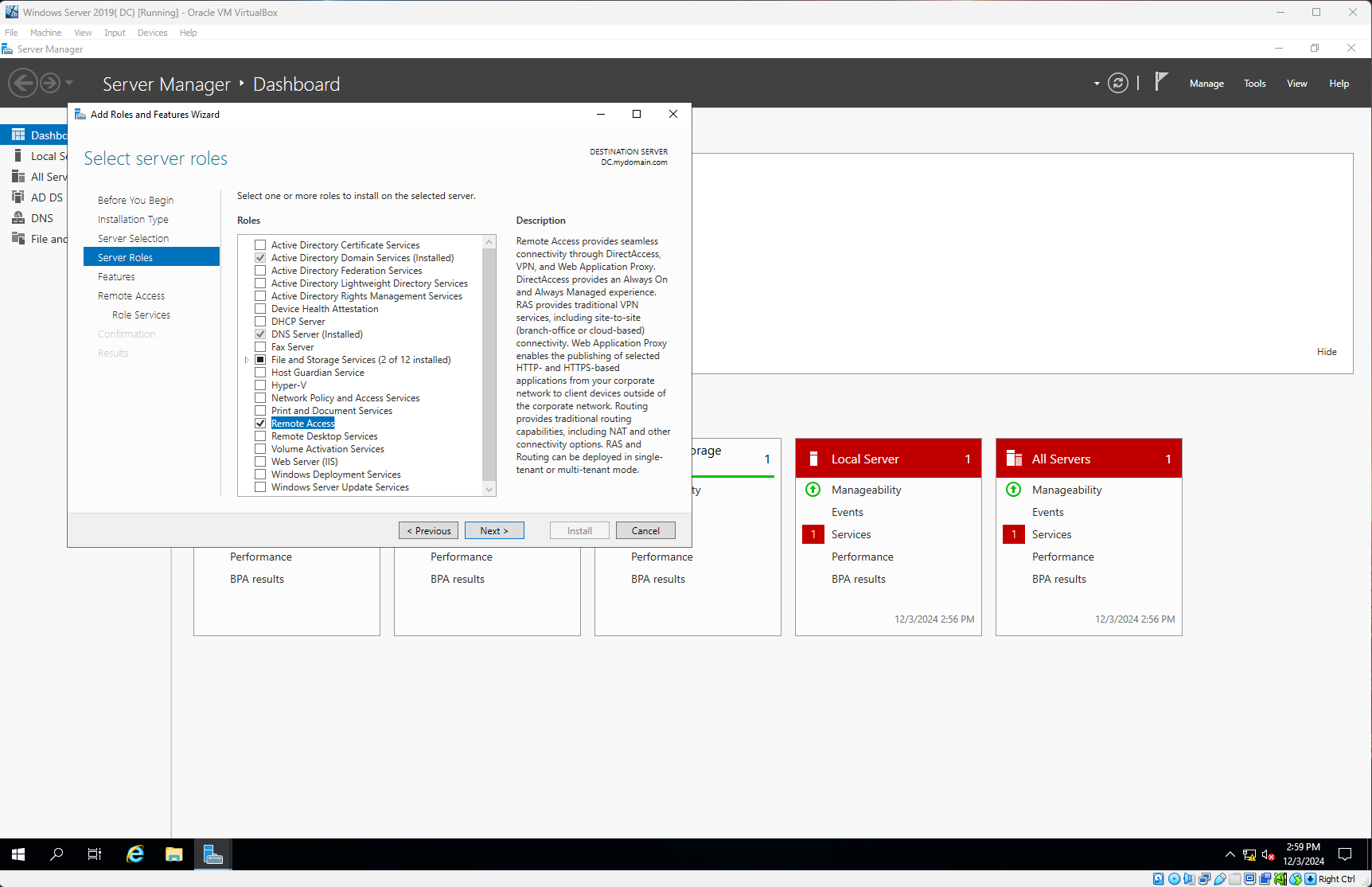Click the red Services badge in All Servers tile
This screenshot has height=887, width=1372.
tap(1014, 534)
